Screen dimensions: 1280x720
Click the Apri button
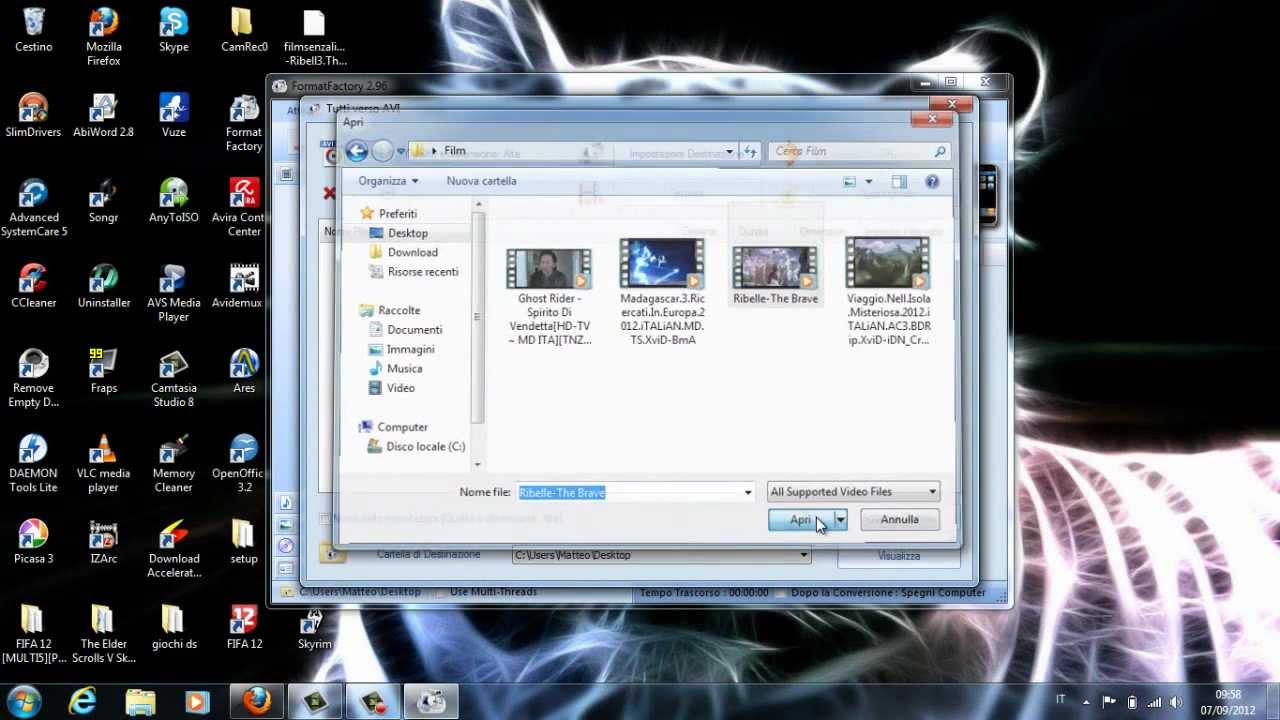coord(801,520)
